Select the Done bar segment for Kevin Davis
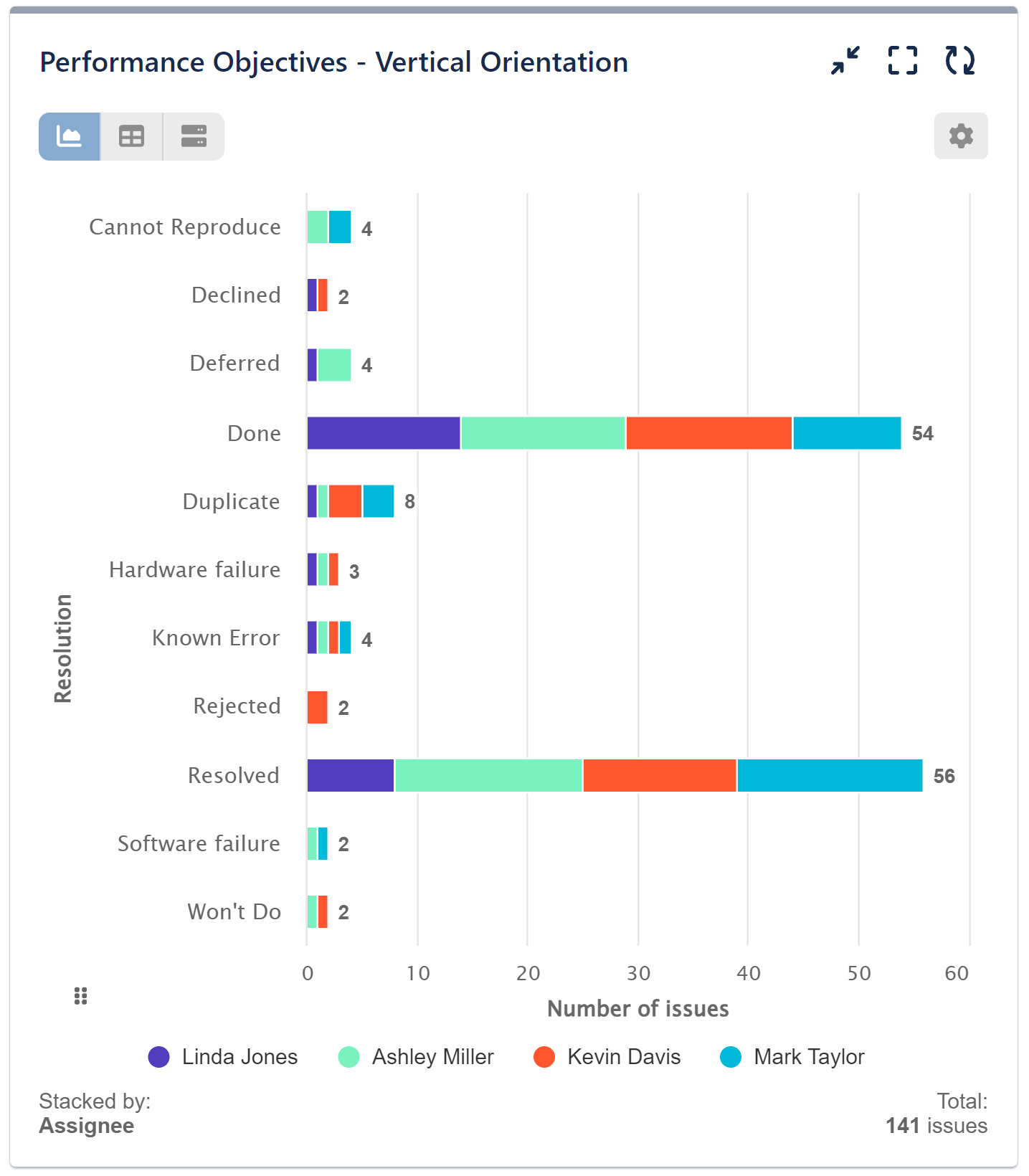 [706, 432]
